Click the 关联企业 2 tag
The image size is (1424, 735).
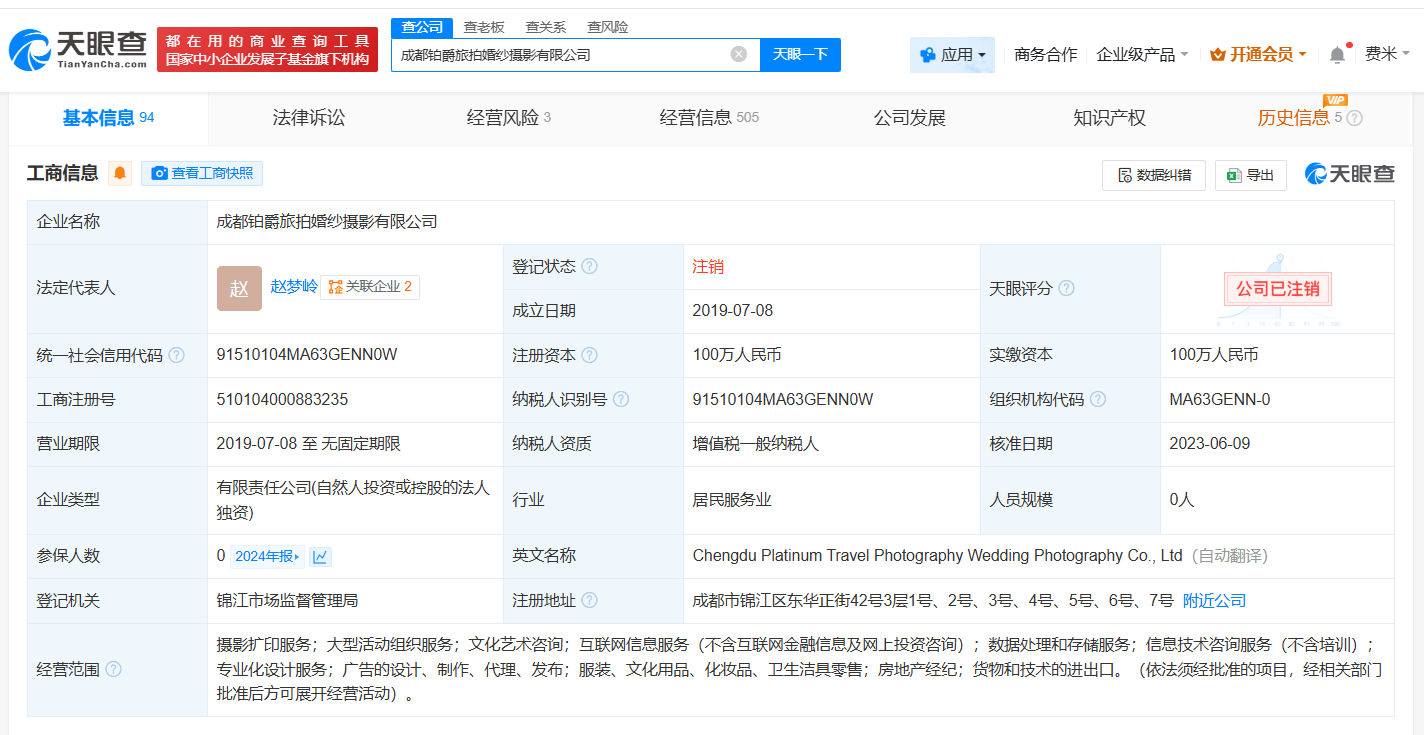click(370, 287)
